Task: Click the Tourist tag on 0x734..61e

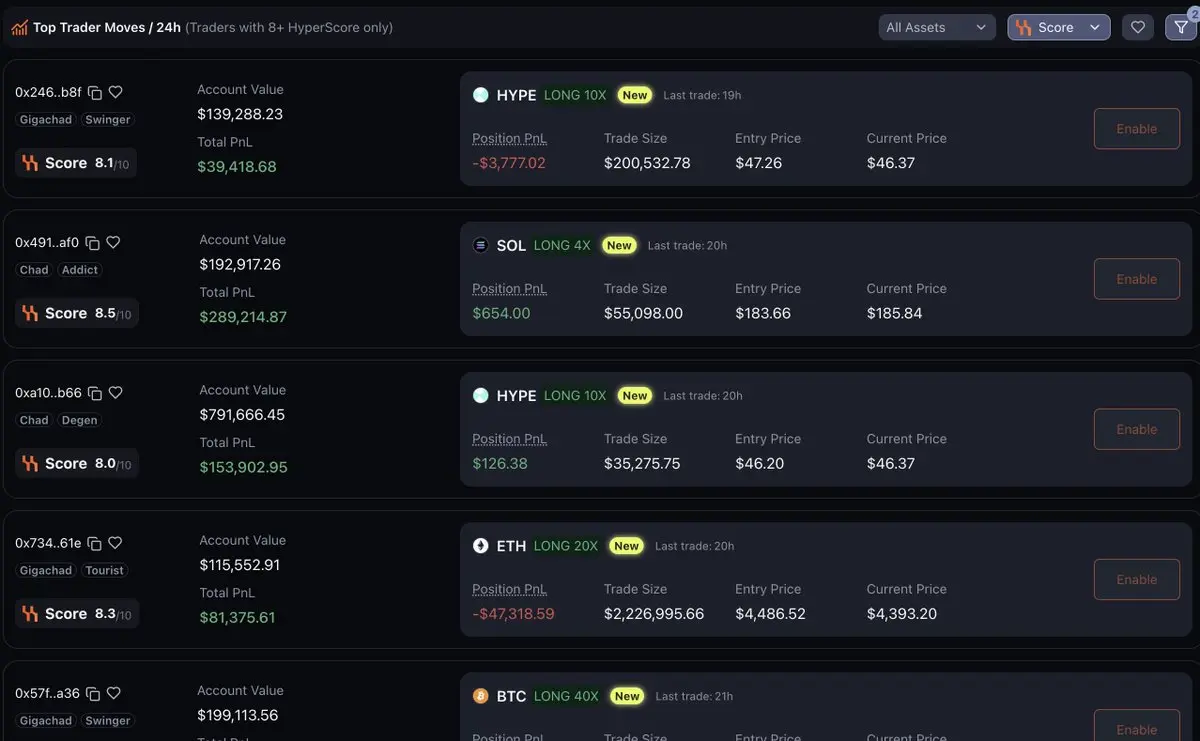Action: click(x=105, y=570)
